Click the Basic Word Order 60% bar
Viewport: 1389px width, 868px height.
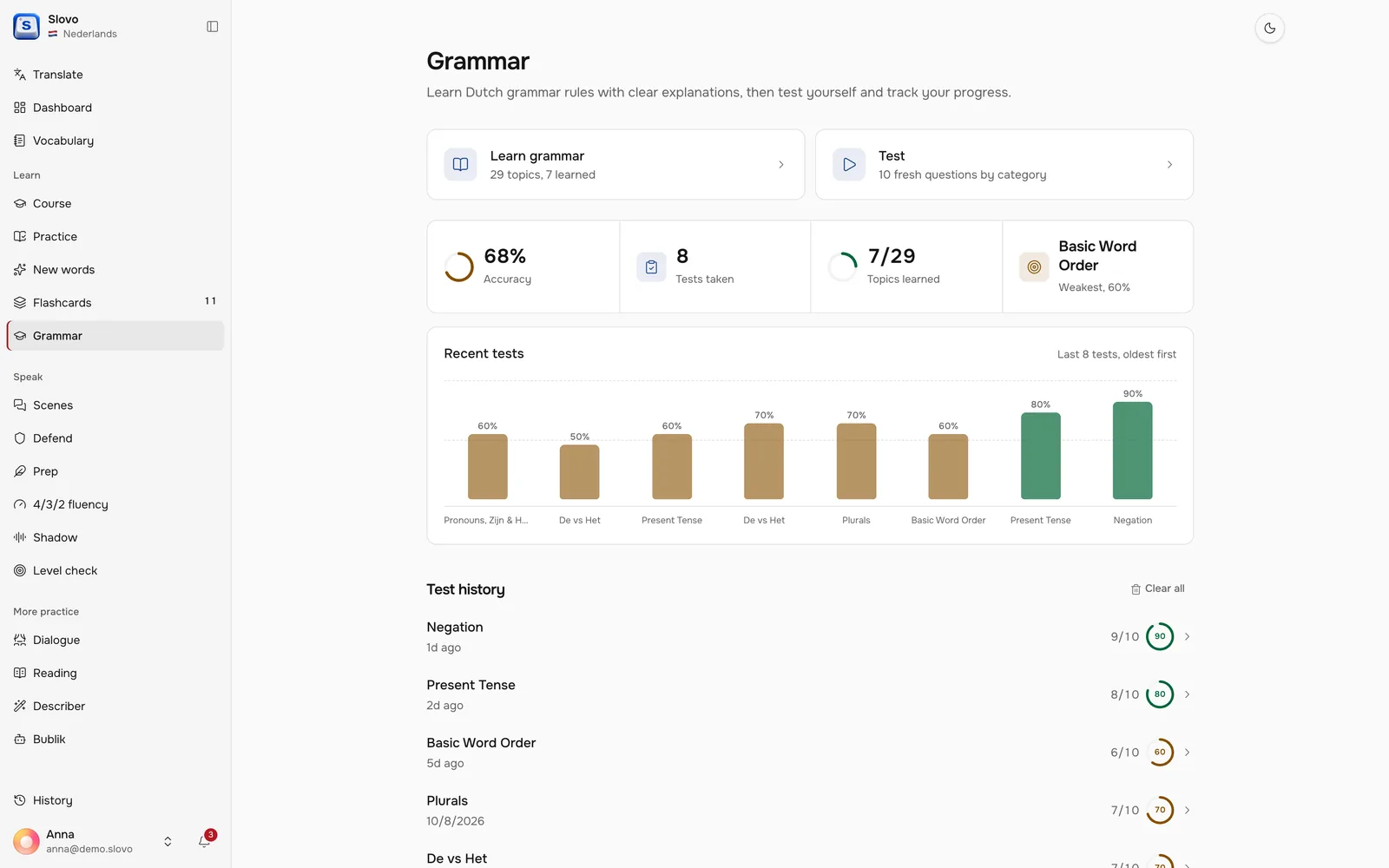(948, 467)
